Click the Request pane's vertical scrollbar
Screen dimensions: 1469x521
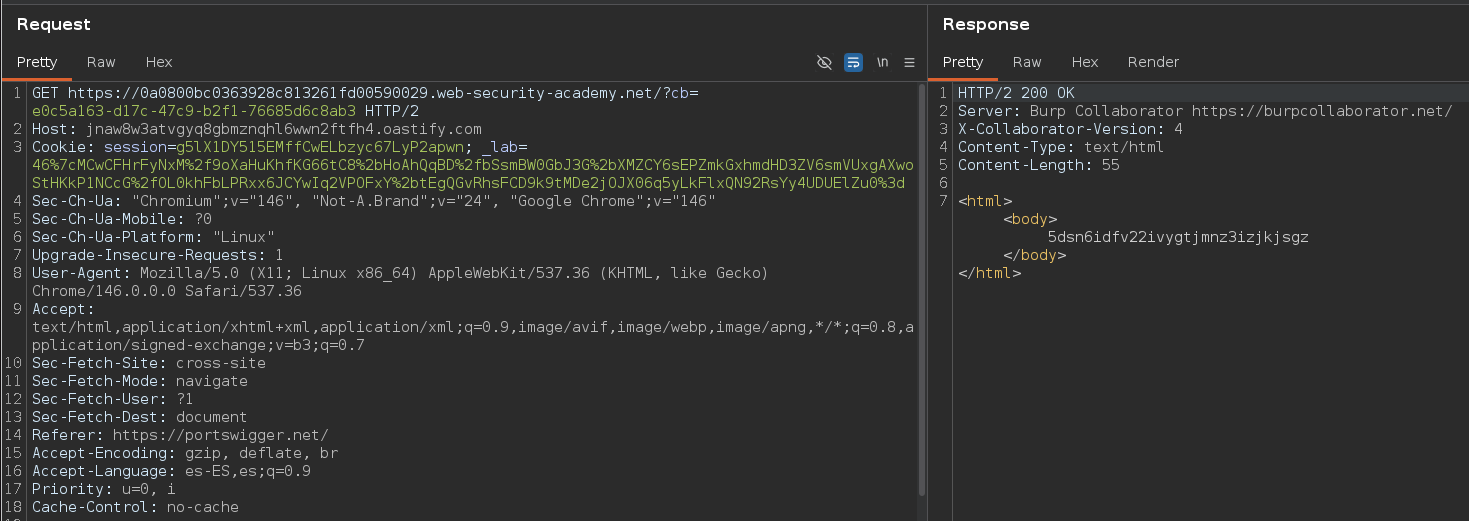point(921,290)
